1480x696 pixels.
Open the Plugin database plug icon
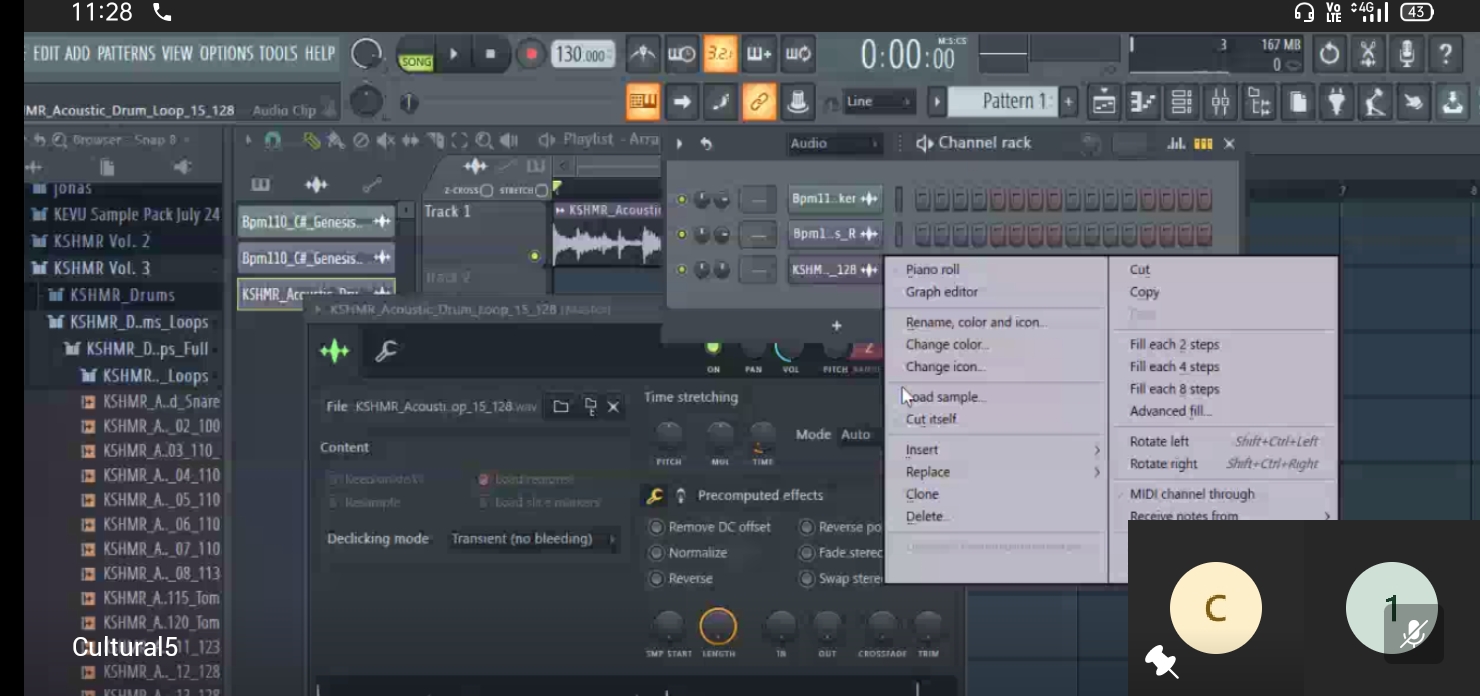pos(1337,102)
